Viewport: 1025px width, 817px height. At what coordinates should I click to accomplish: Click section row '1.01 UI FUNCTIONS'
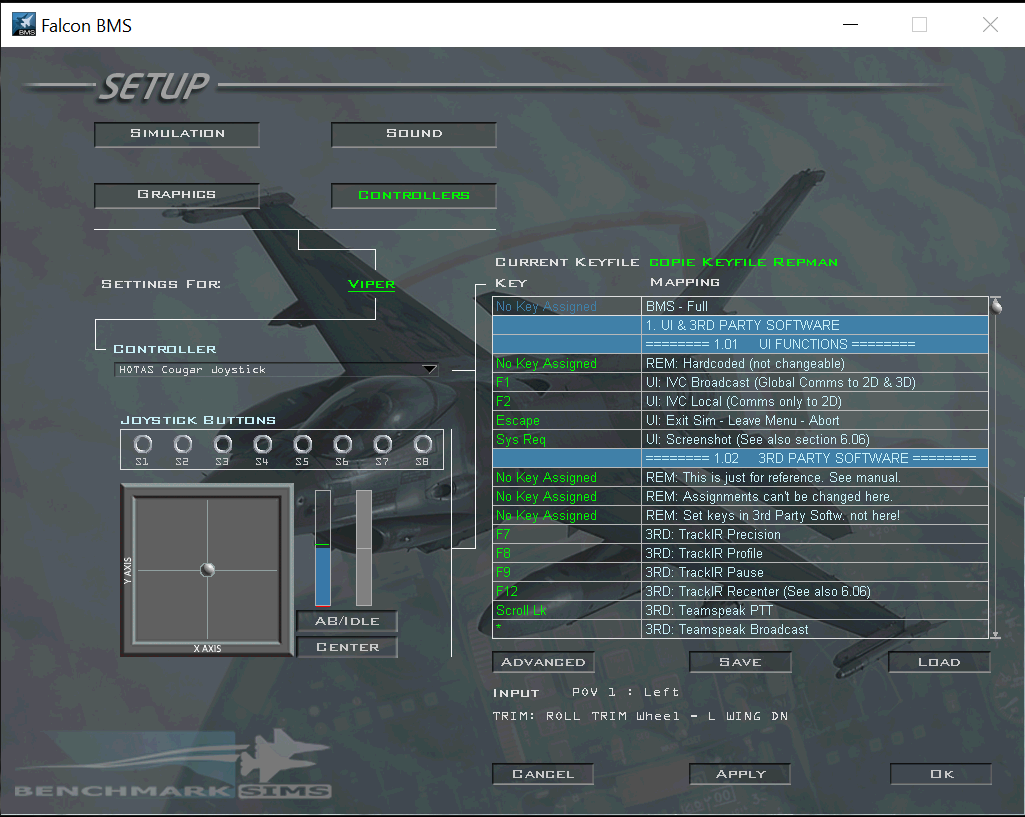click(741, 344)
